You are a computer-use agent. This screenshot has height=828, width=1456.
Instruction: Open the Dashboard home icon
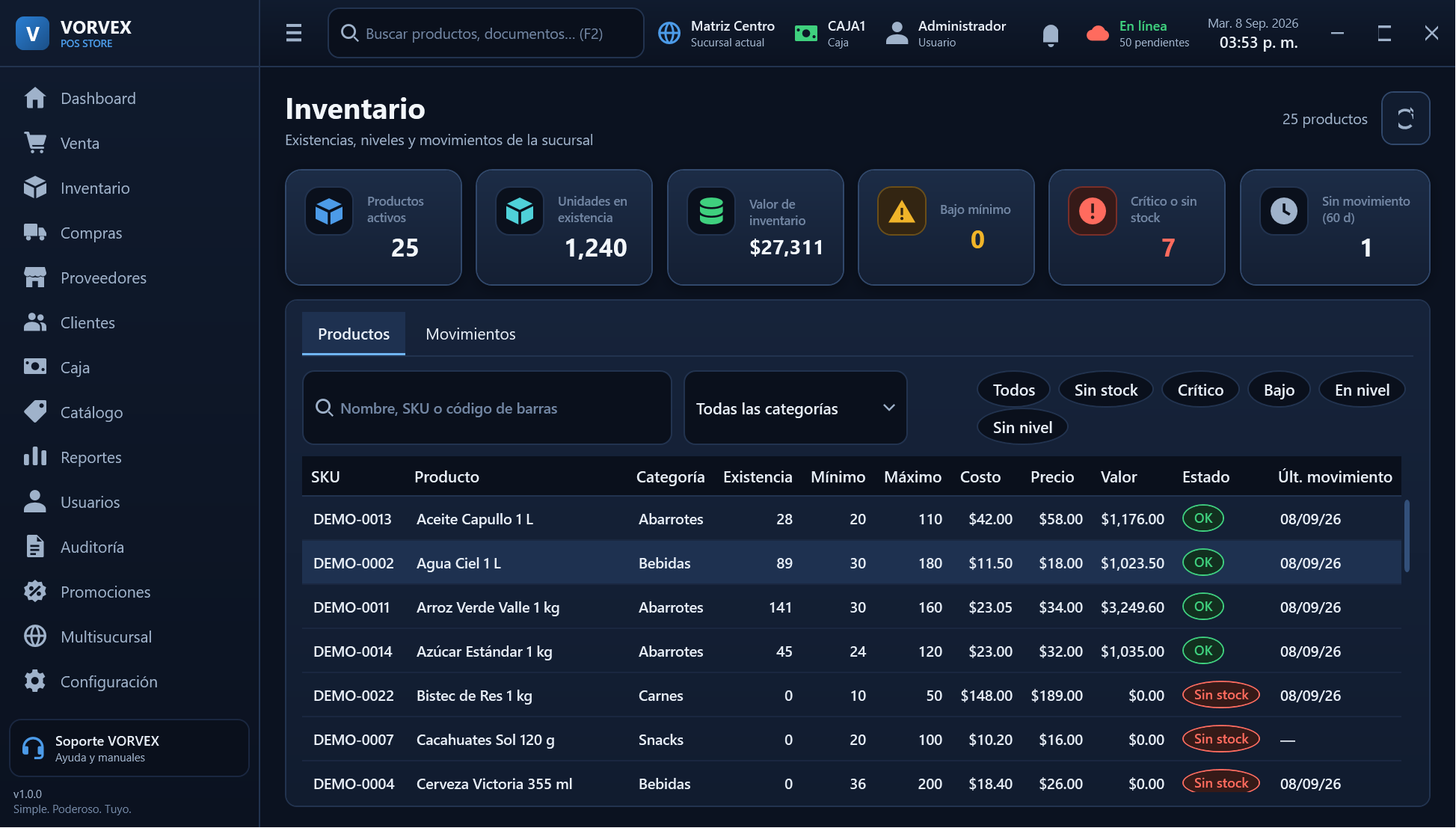(35, 98)
